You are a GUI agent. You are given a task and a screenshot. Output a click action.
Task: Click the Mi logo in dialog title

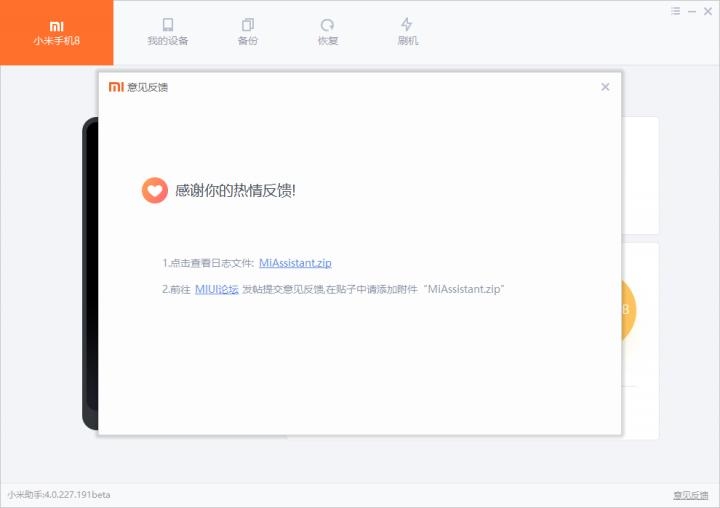coord(116,87)
